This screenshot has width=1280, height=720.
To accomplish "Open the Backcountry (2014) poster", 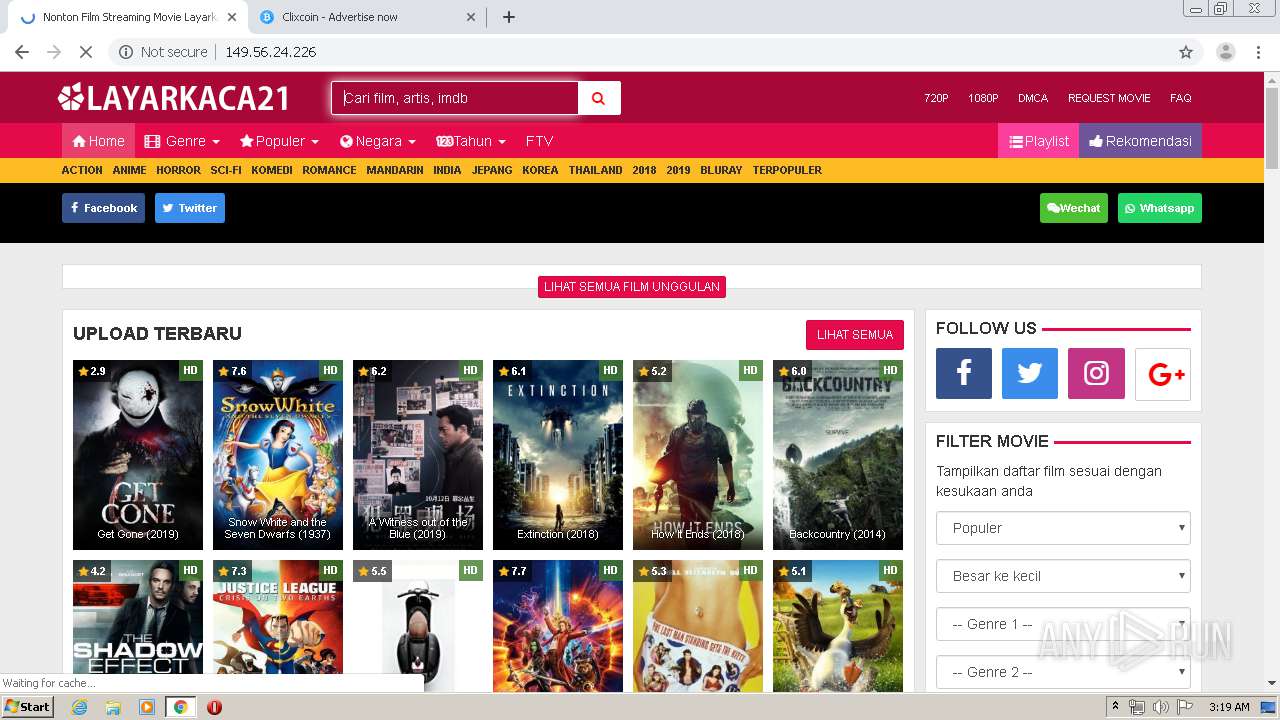I will (x=838, y=455).
